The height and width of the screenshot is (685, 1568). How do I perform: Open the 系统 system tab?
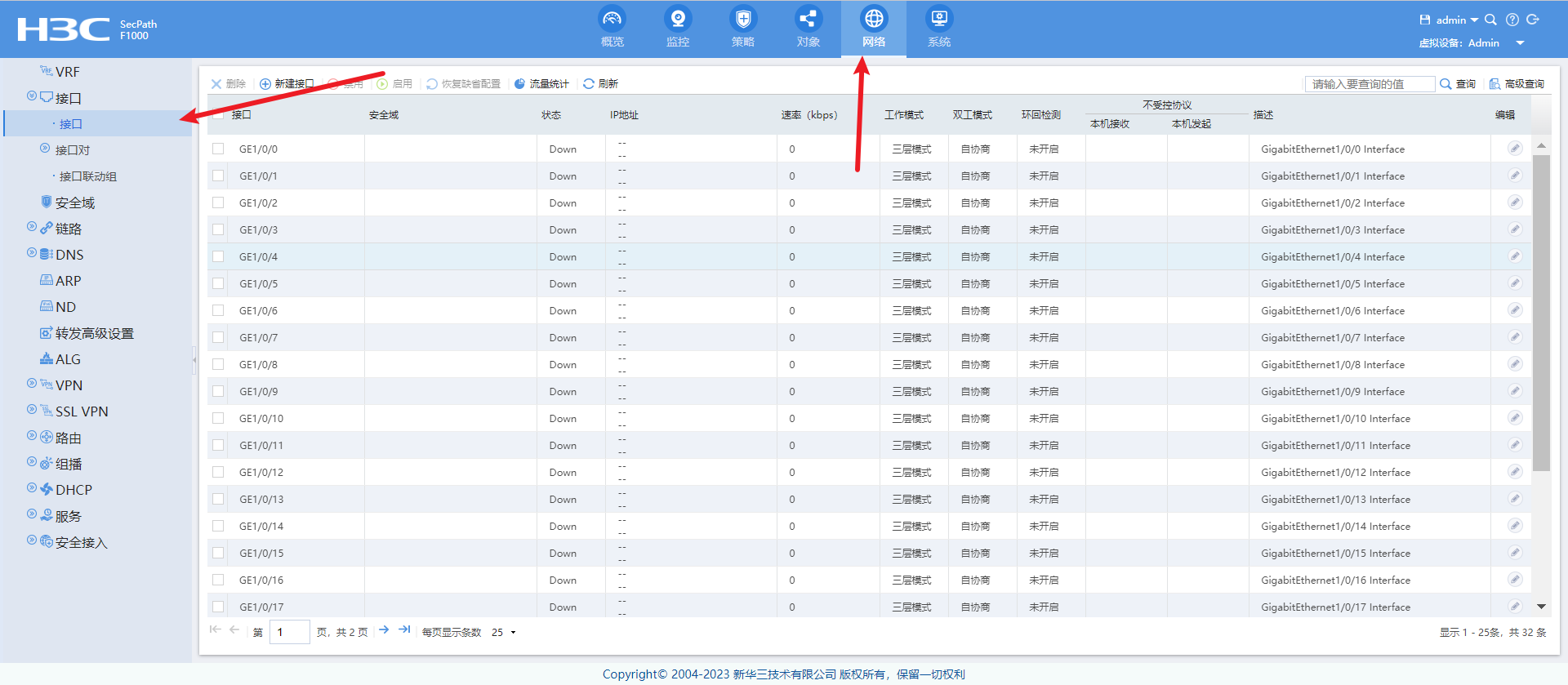pos(939,28)
